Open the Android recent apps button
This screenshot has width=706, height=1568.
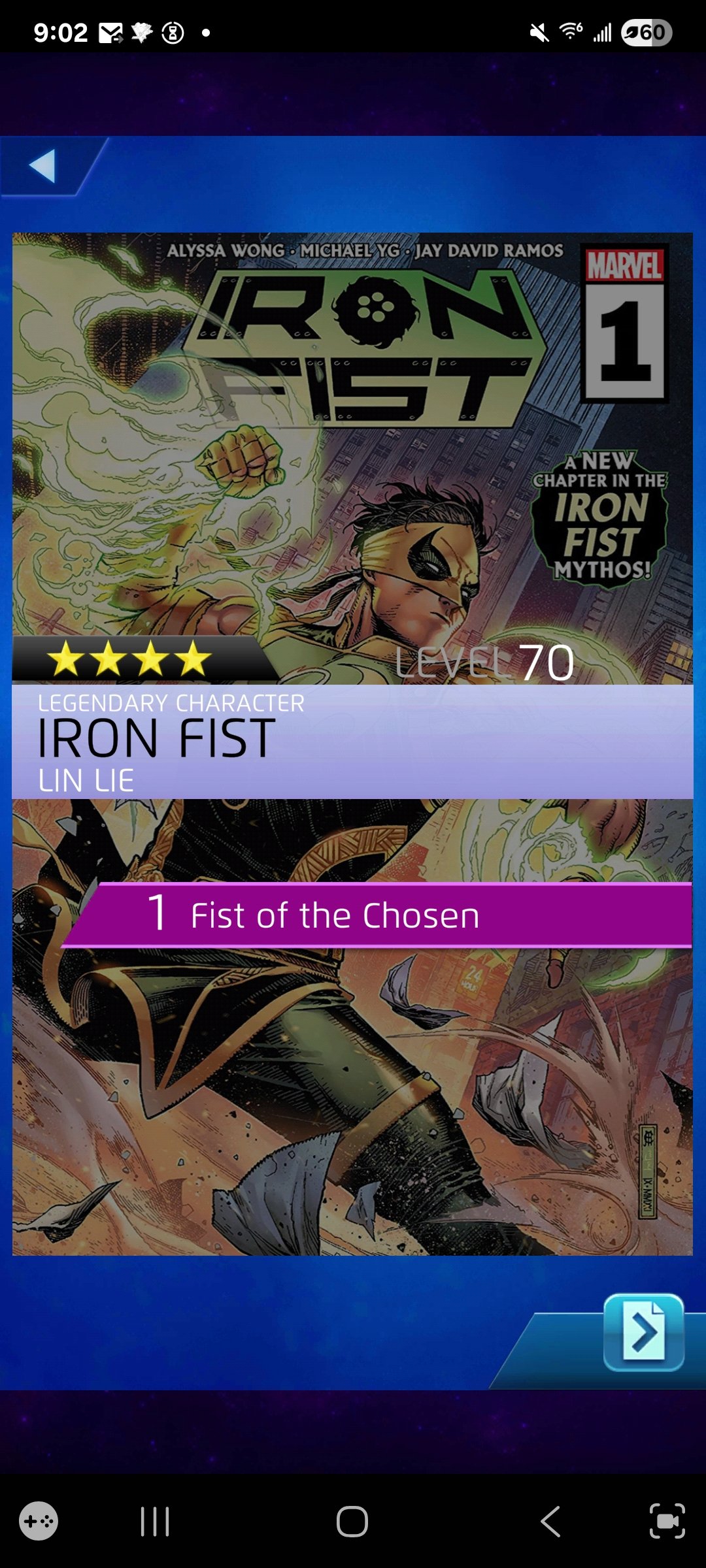(x=155, y=1522)
